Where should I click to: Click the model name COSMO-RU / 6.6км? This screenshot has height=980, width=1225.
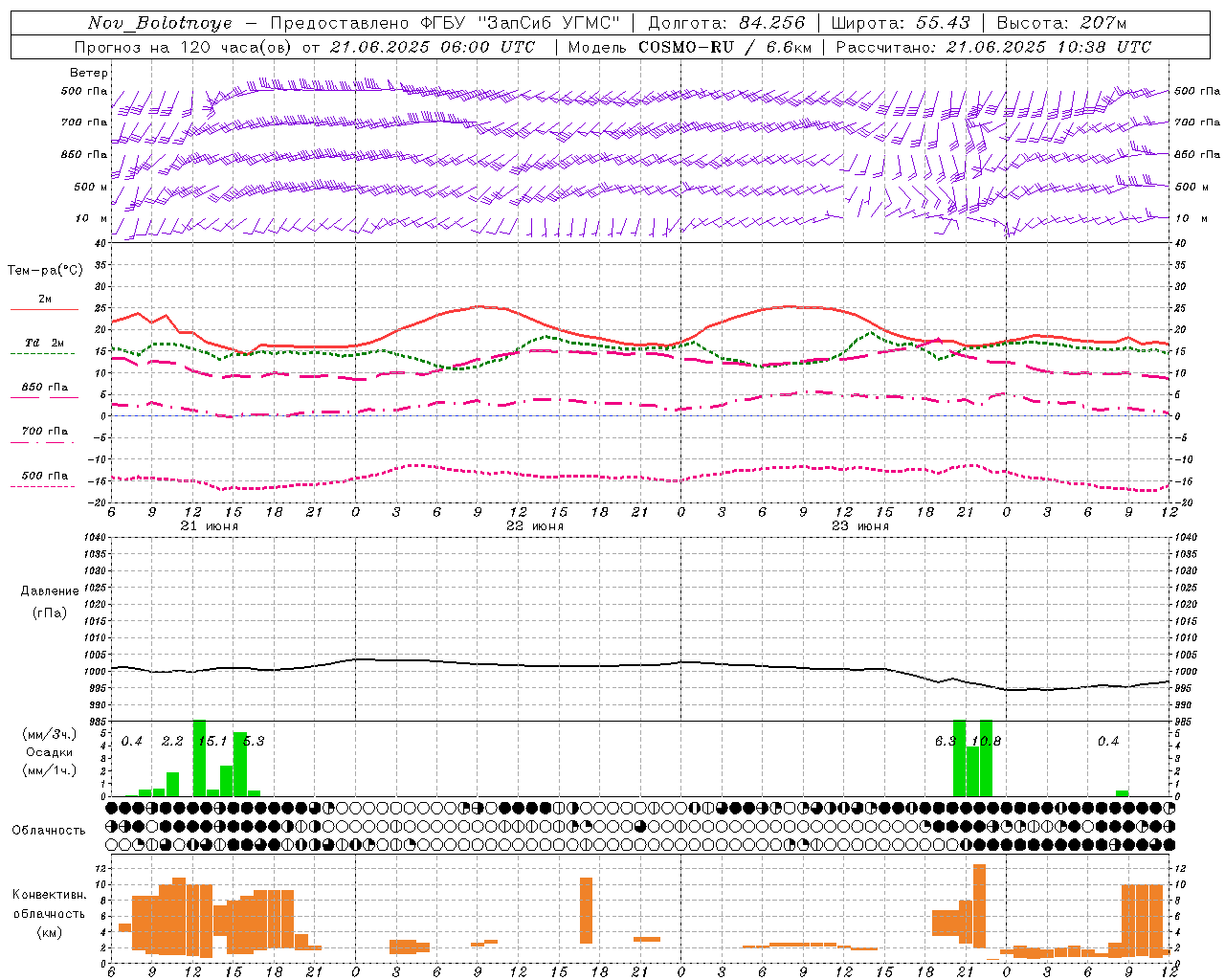click(724, 47)
